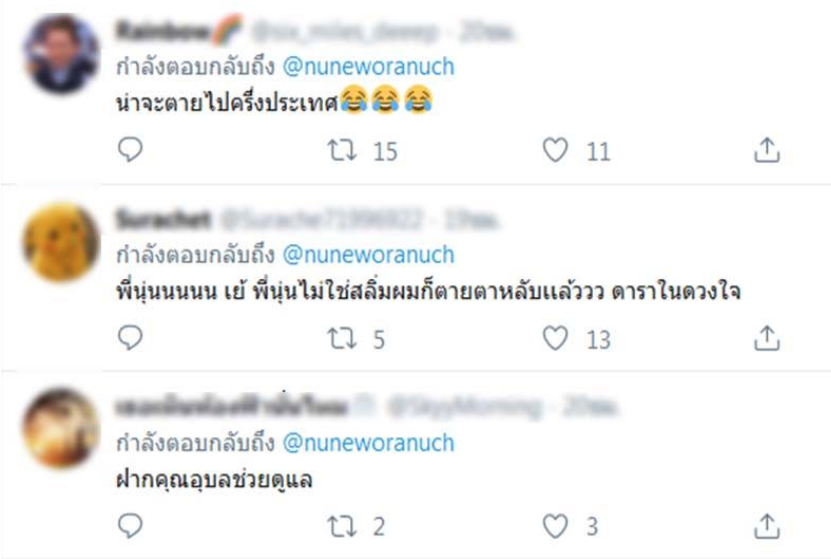Viewport: 831px width, 559px height.
Task: Reply to the tweet with 3 likes
Action: [130, 526]
